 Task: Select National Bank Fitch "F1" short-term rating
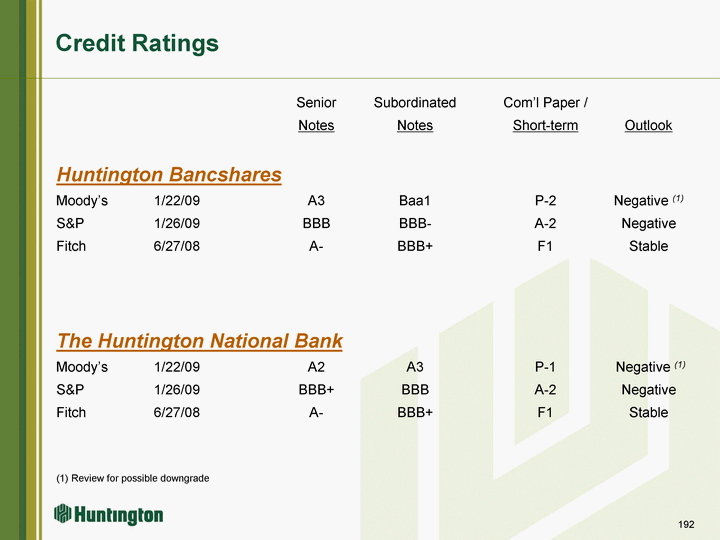pyautogui.click(x=545, y=412)
